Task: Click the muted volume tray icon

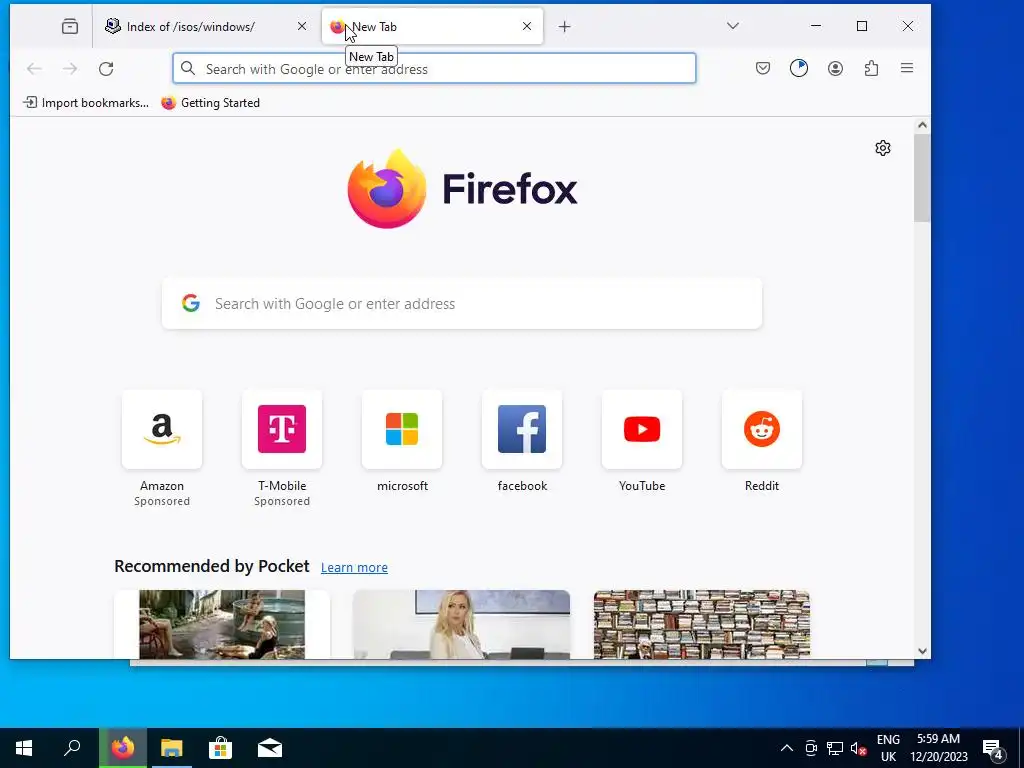Action: 859,748
